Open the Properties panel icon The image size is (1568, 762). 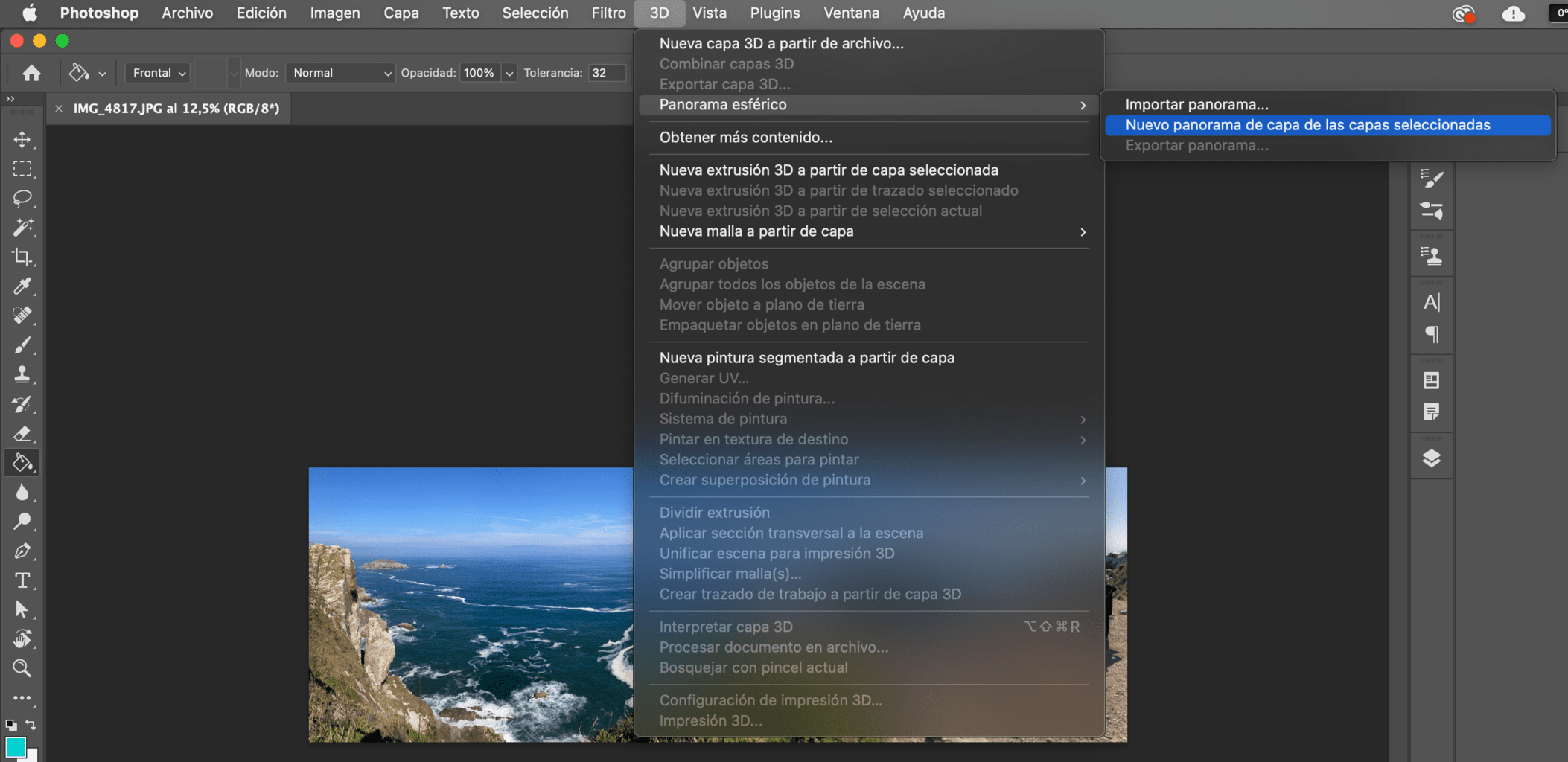(1431, 380)
